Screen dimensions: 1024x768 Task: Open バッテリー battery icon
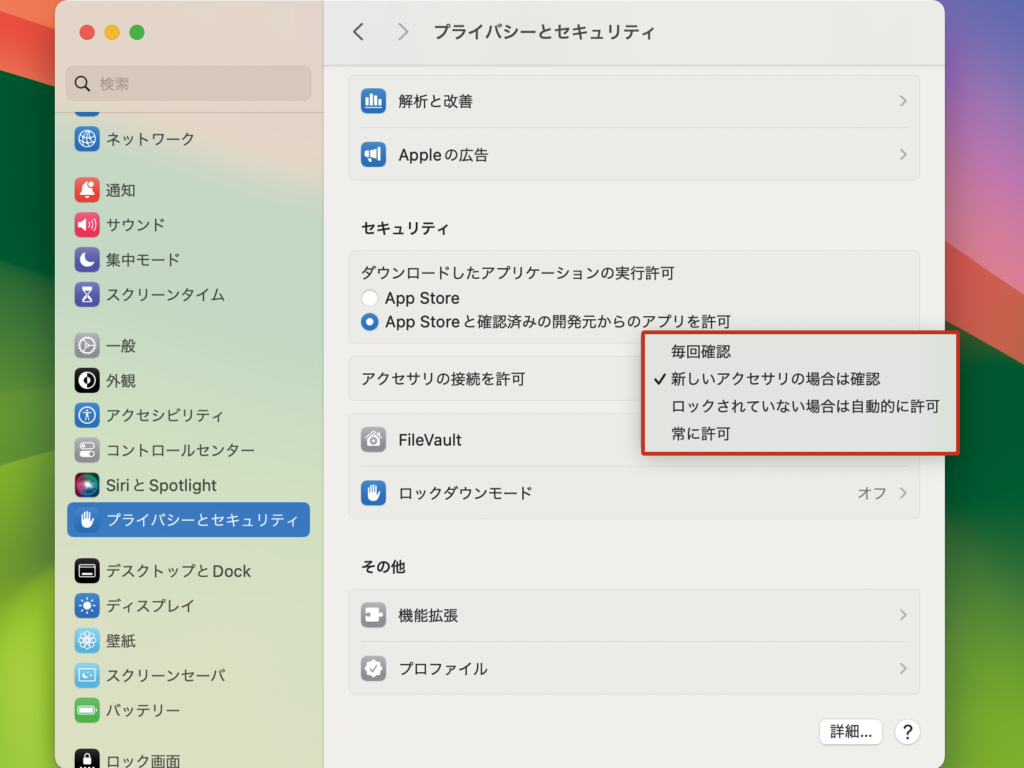pos(87,710)
